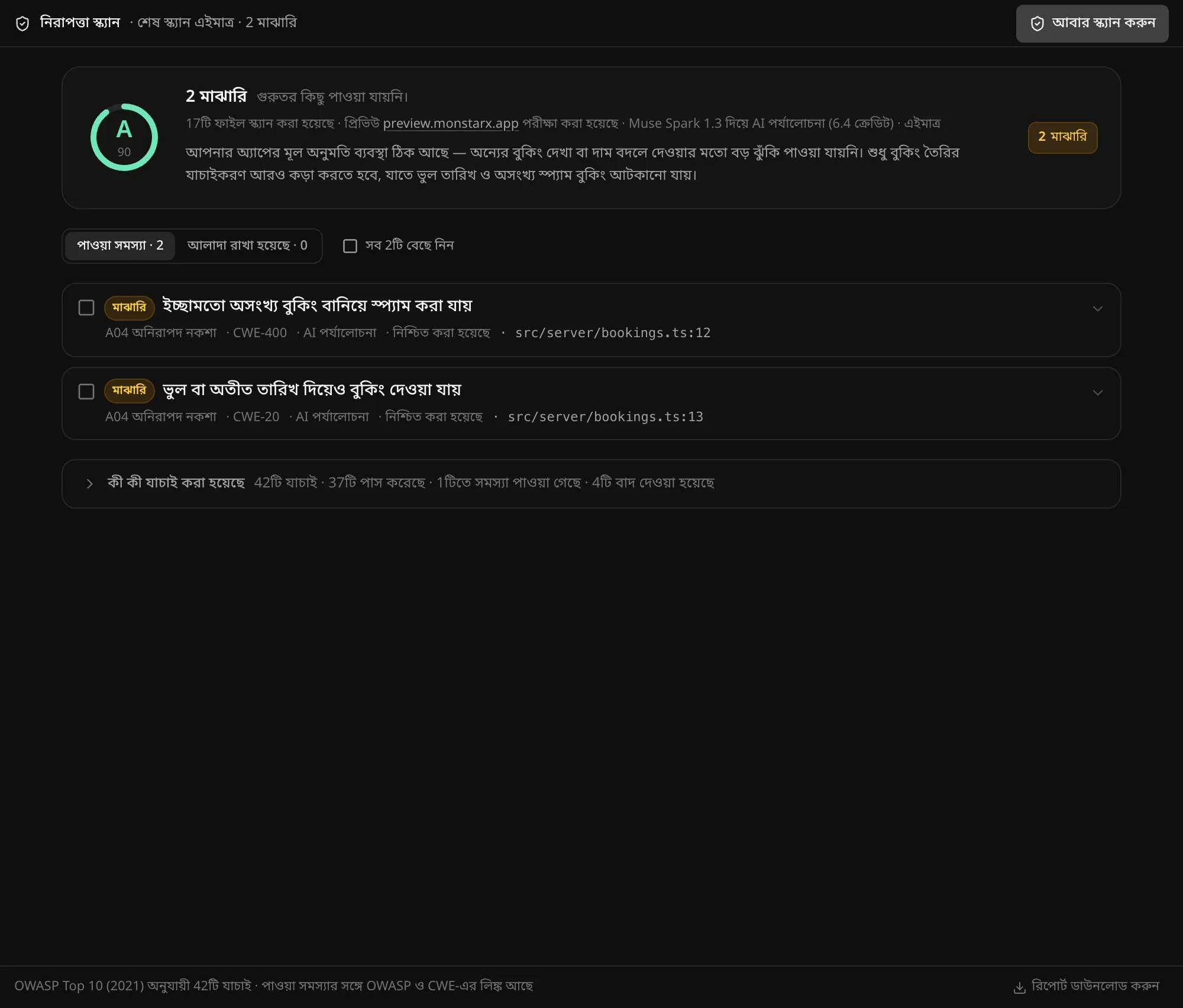1183x1008 pixels.
Task: Click the download icon in the footer
Action: coord(1020,987)
